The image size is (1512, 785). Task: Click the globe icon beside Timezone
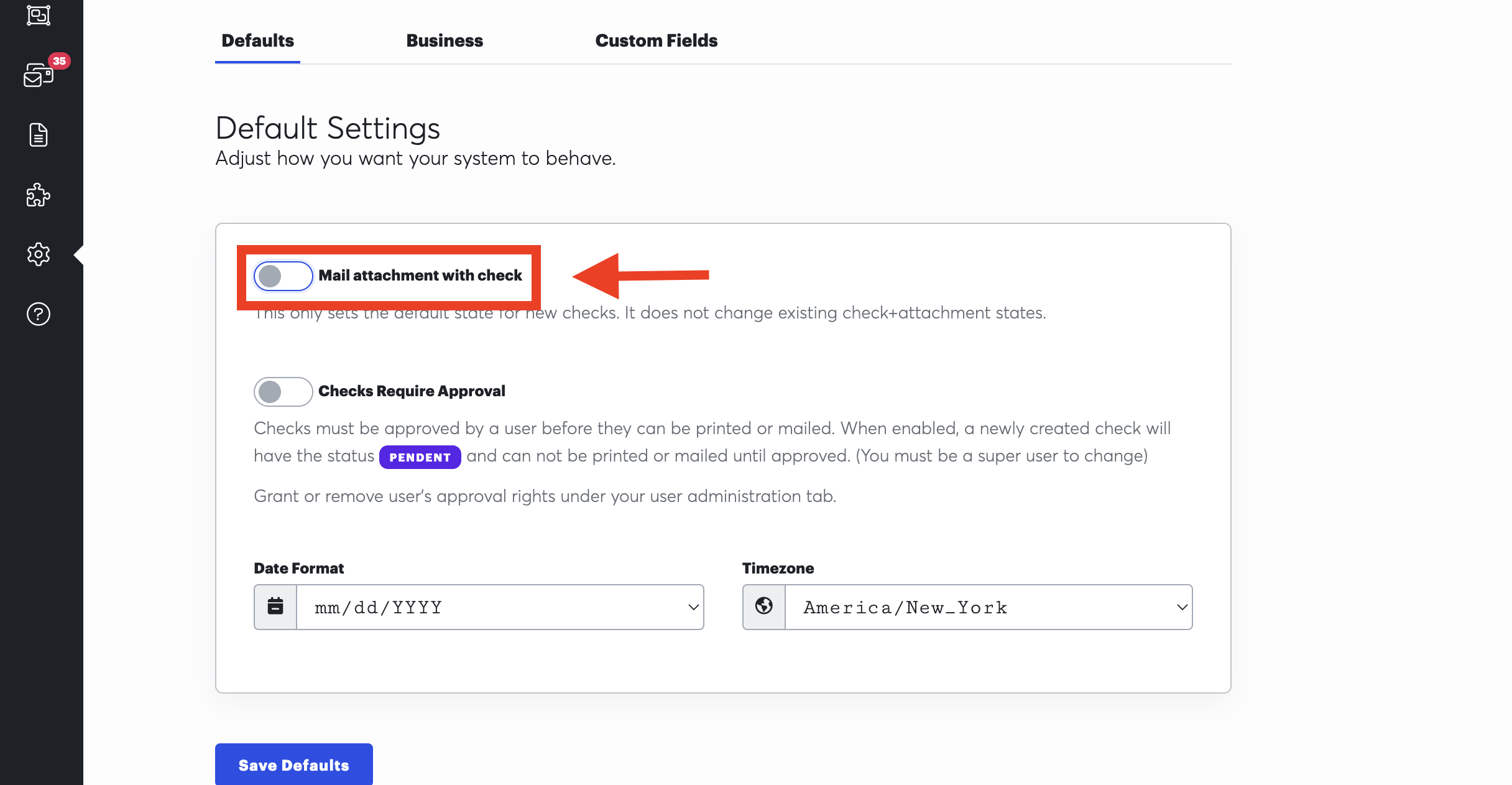[x=763, y=606]
